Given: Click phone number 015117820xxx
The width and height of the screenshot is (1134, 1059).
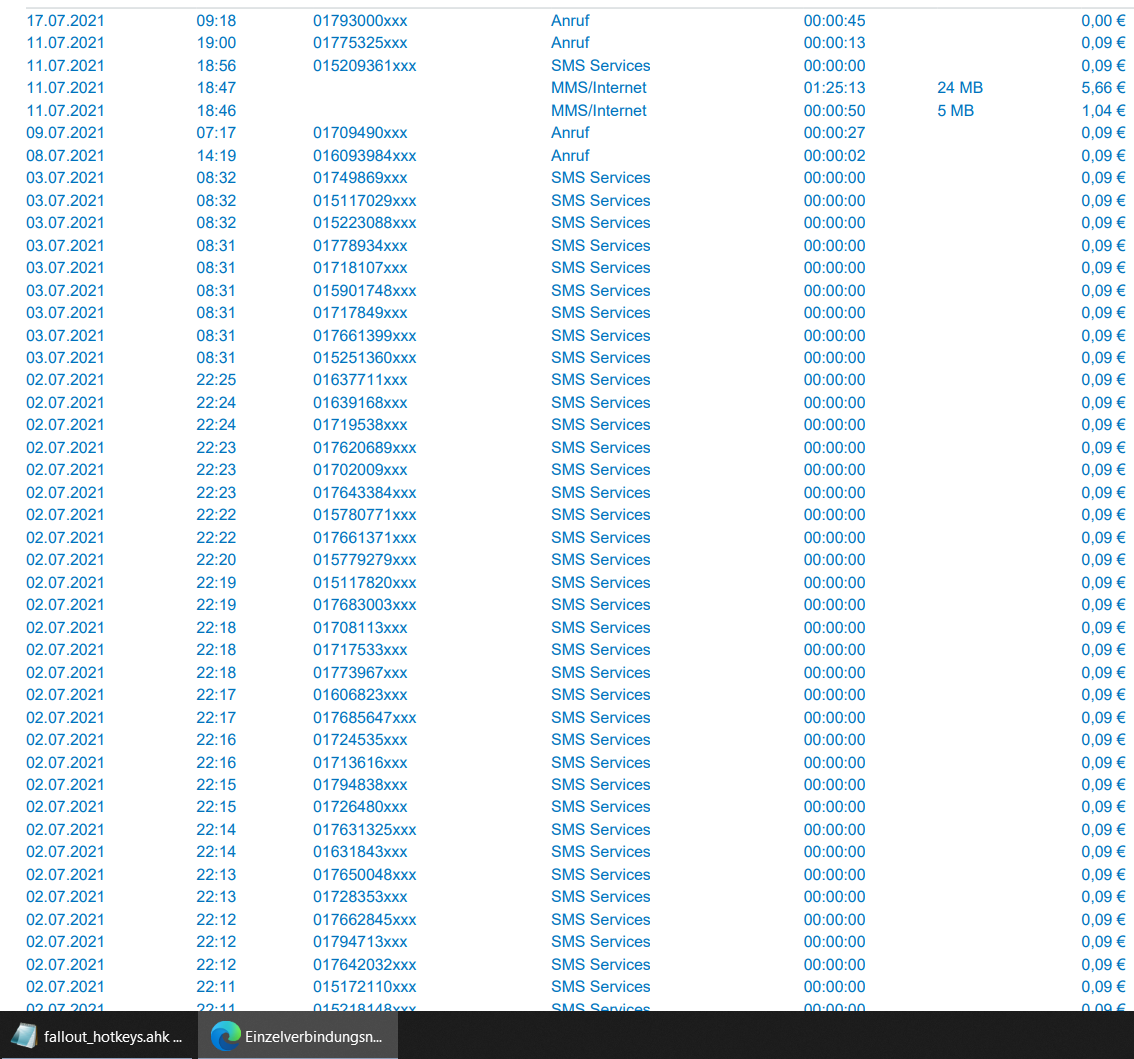Looking at the screenshot, I should 364,582.
